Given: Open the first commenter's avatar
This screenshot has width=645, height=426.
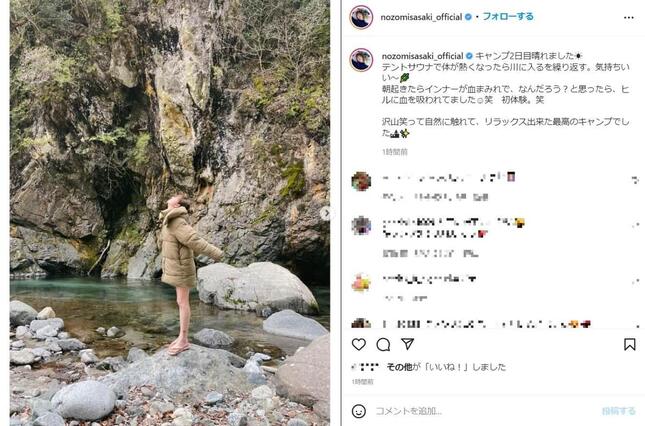Looking at the screenshot, I should pyautogui.click(x=361, y=181).
